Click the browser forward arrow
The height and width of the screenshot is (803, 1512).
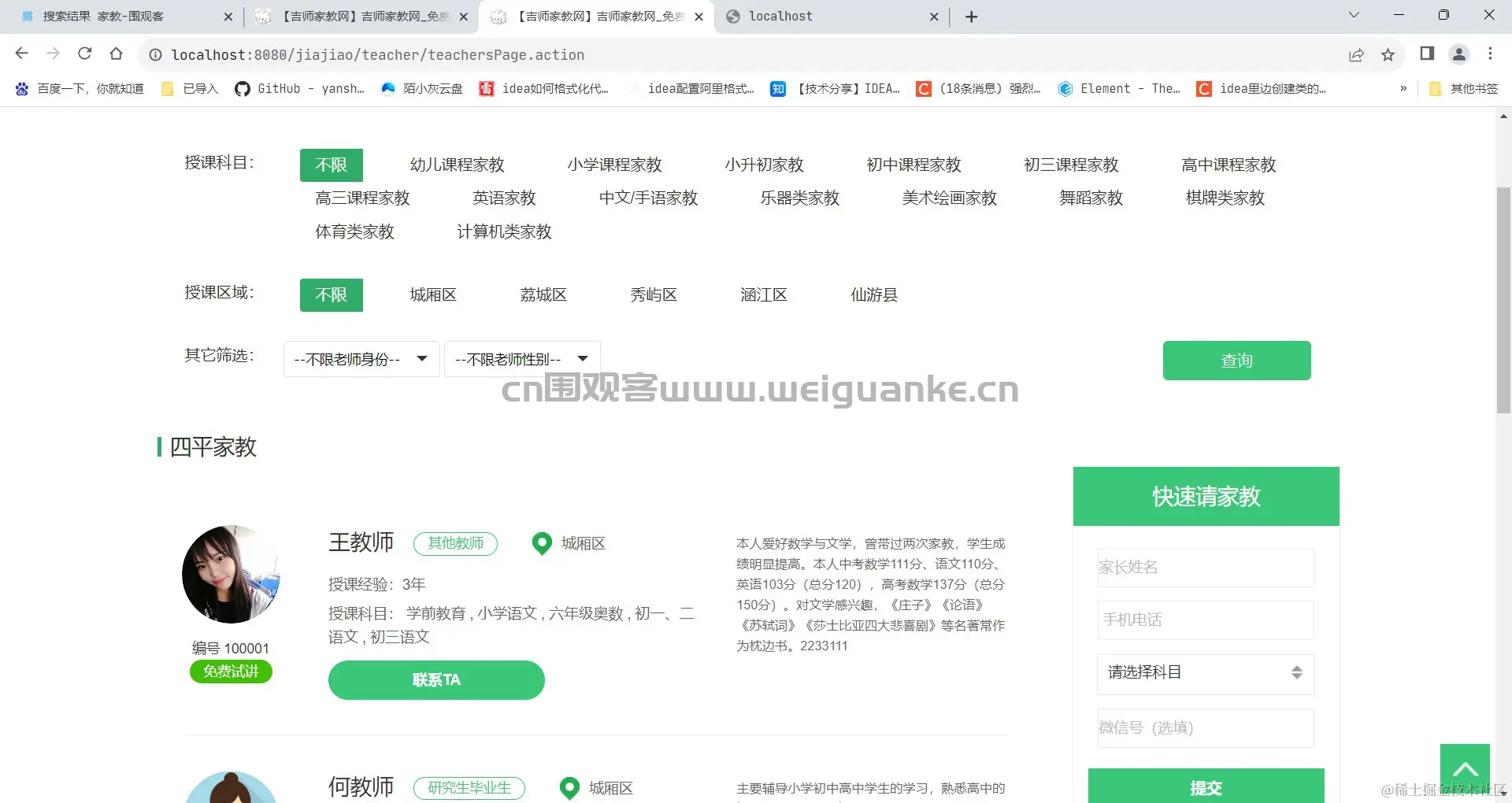pos(54,54)
